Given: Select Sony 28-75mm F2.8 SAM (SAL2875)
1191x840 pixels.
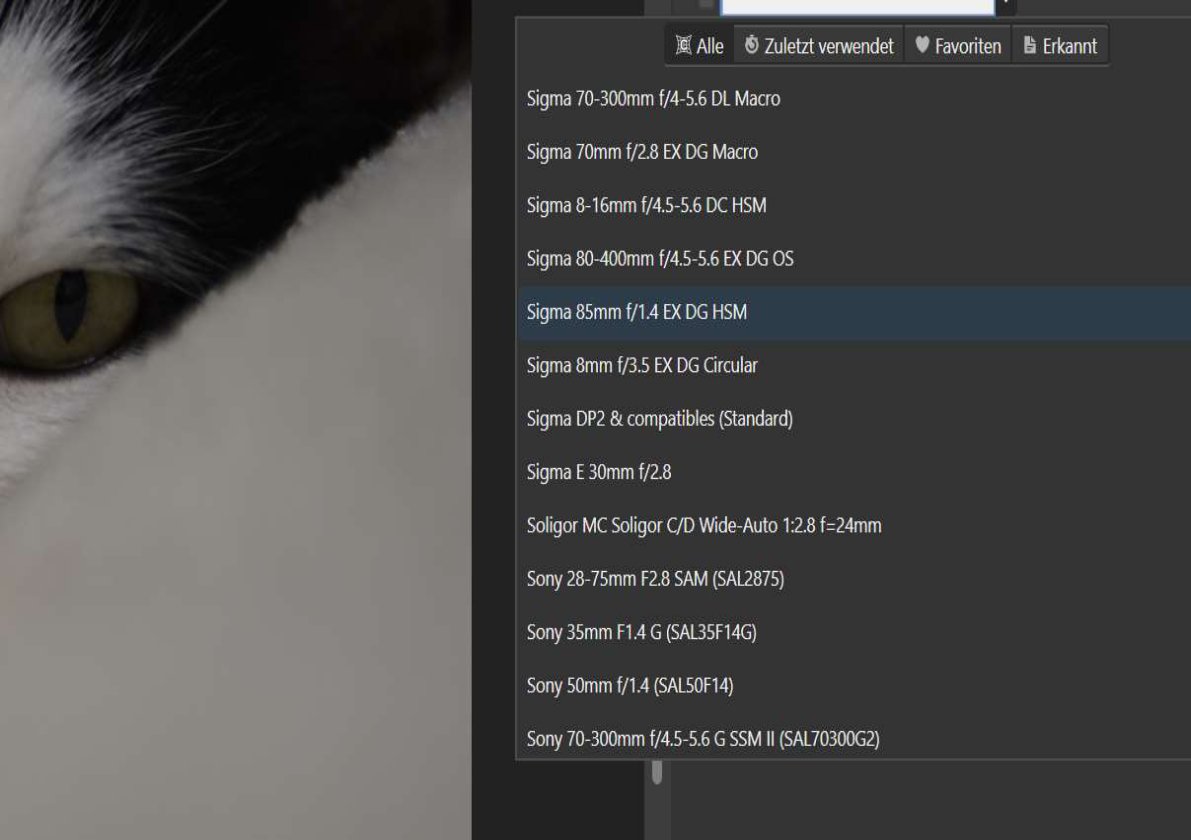Looking at the screenshot, I should point(854,579).
